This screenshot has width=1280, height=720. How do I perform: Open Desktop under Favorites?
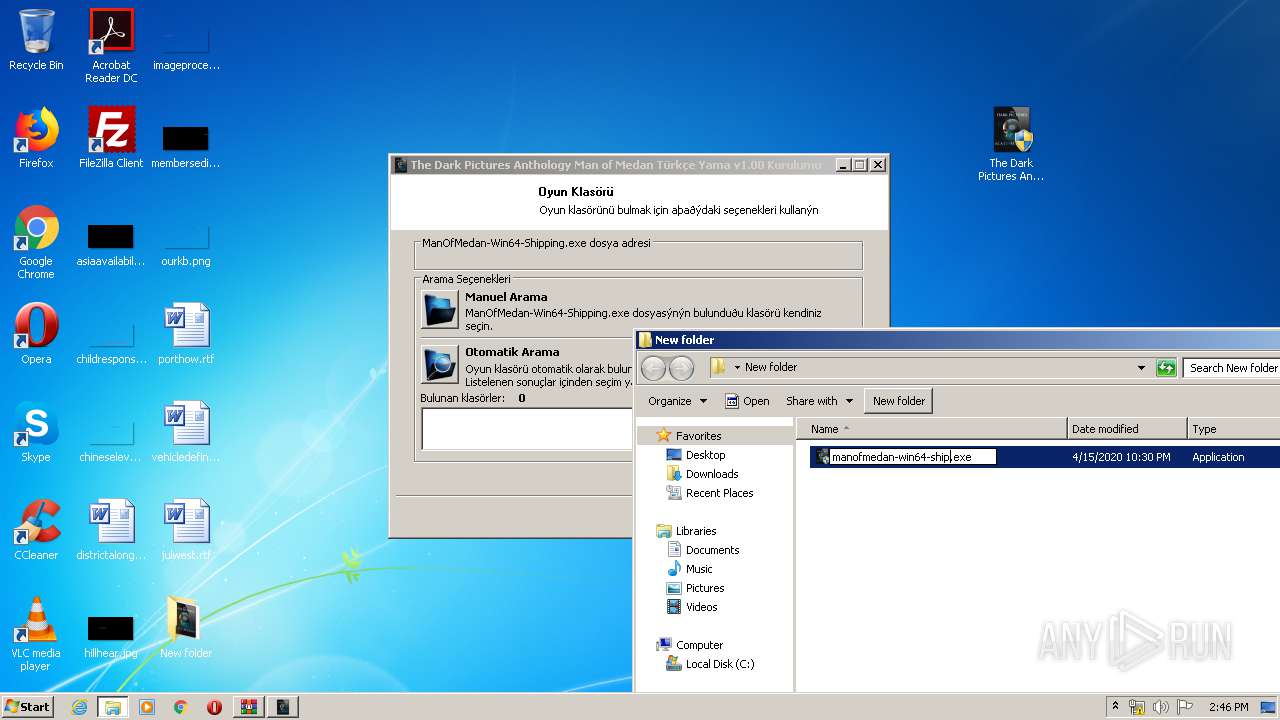click(x=705, y=455)
